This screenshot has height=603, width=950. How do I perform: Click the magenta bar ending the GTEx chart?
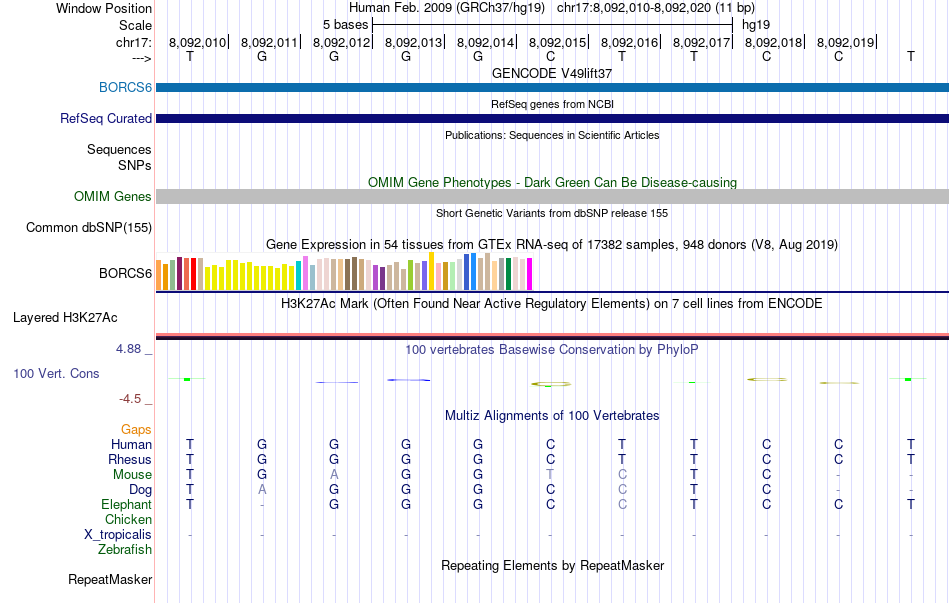[530, 274]
